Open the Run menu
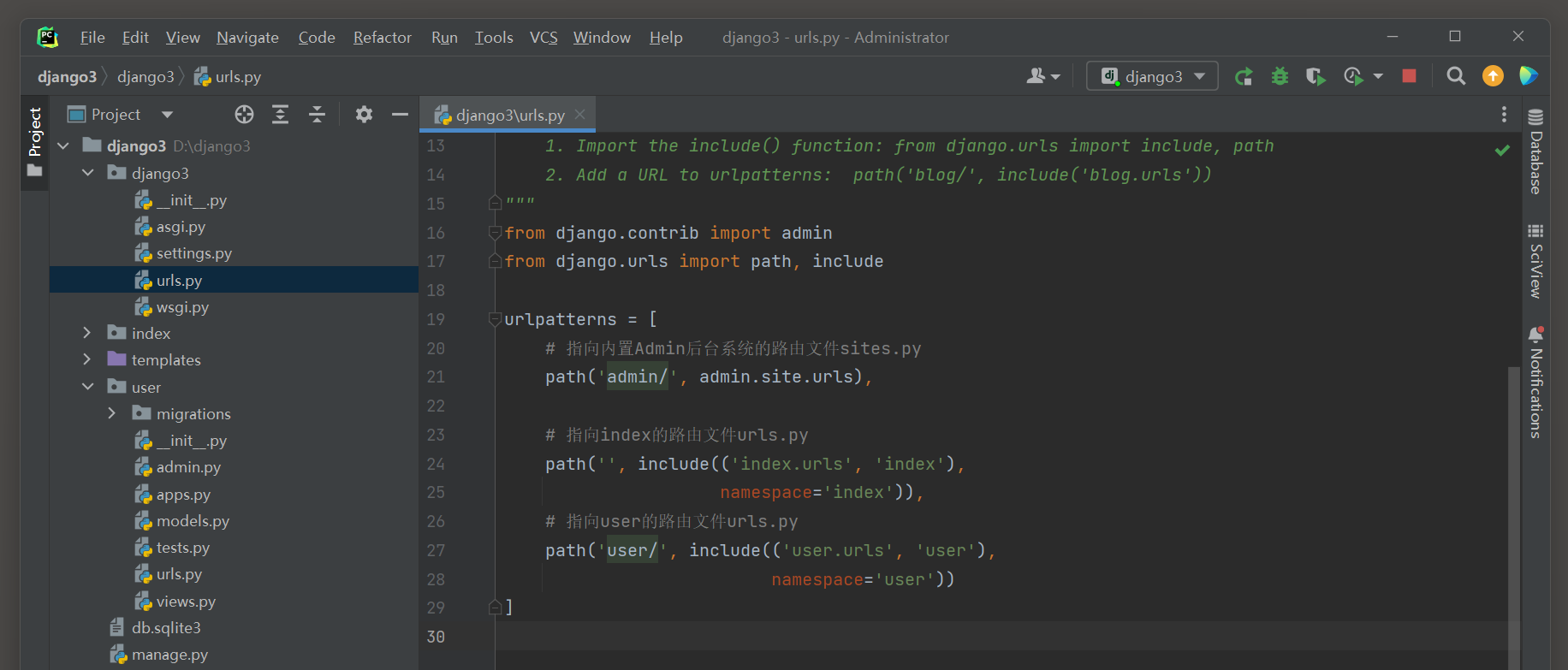The height and width of the screenshot is (670, 1568). (x=444, y=38)
